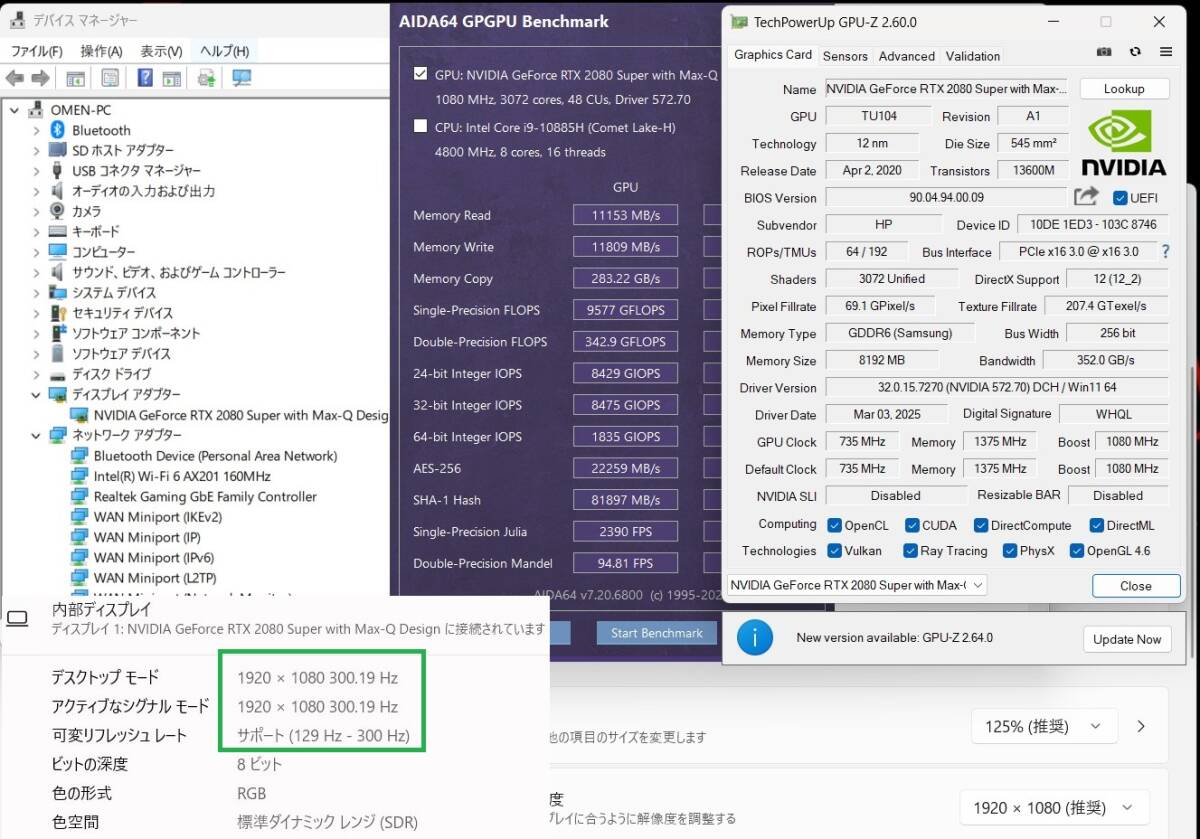Take a screenshot with GPU-Z camera icon
Viewport: 1200px width, 839px height.
click(1104, 52)
